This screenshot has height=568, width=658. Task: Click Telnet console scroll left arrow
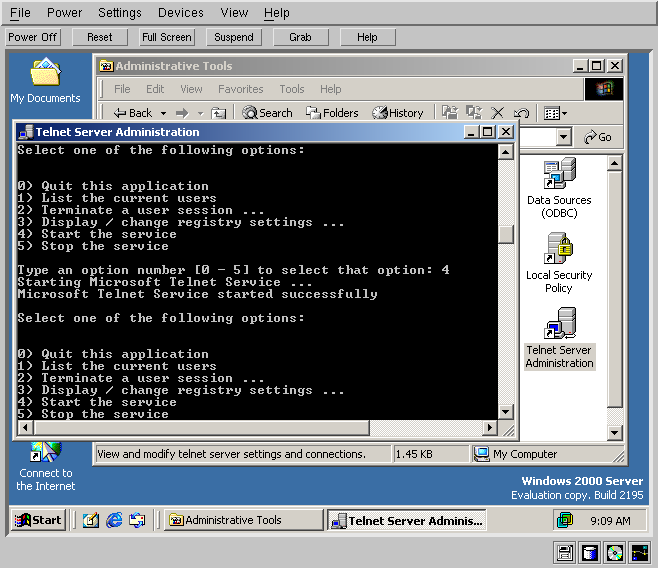(x=26, y=428)
